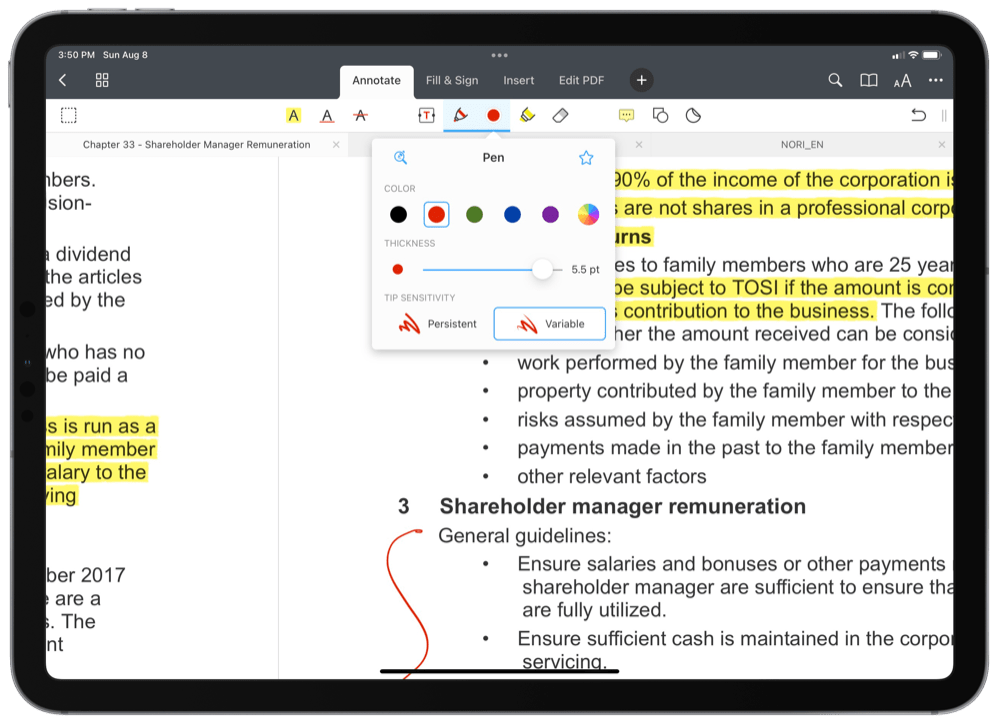Open the sticky note comment tool

click(x=627, y=115)
